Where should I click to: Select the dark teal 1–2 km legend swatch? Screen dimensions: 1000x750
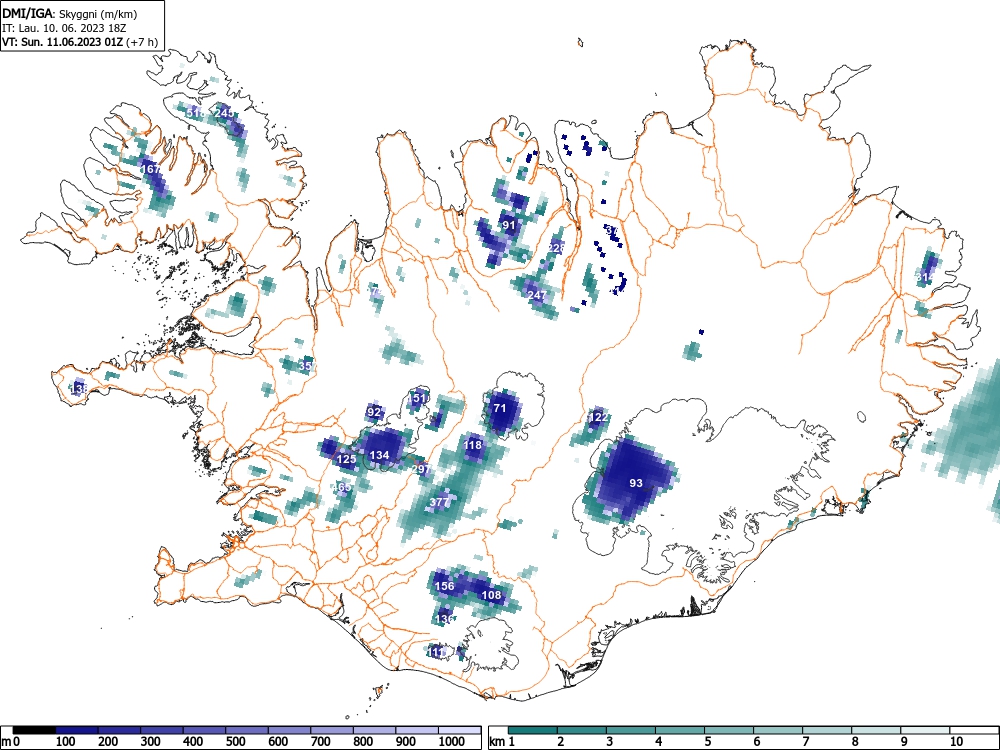pyautogui.click(x=533, y=730)
